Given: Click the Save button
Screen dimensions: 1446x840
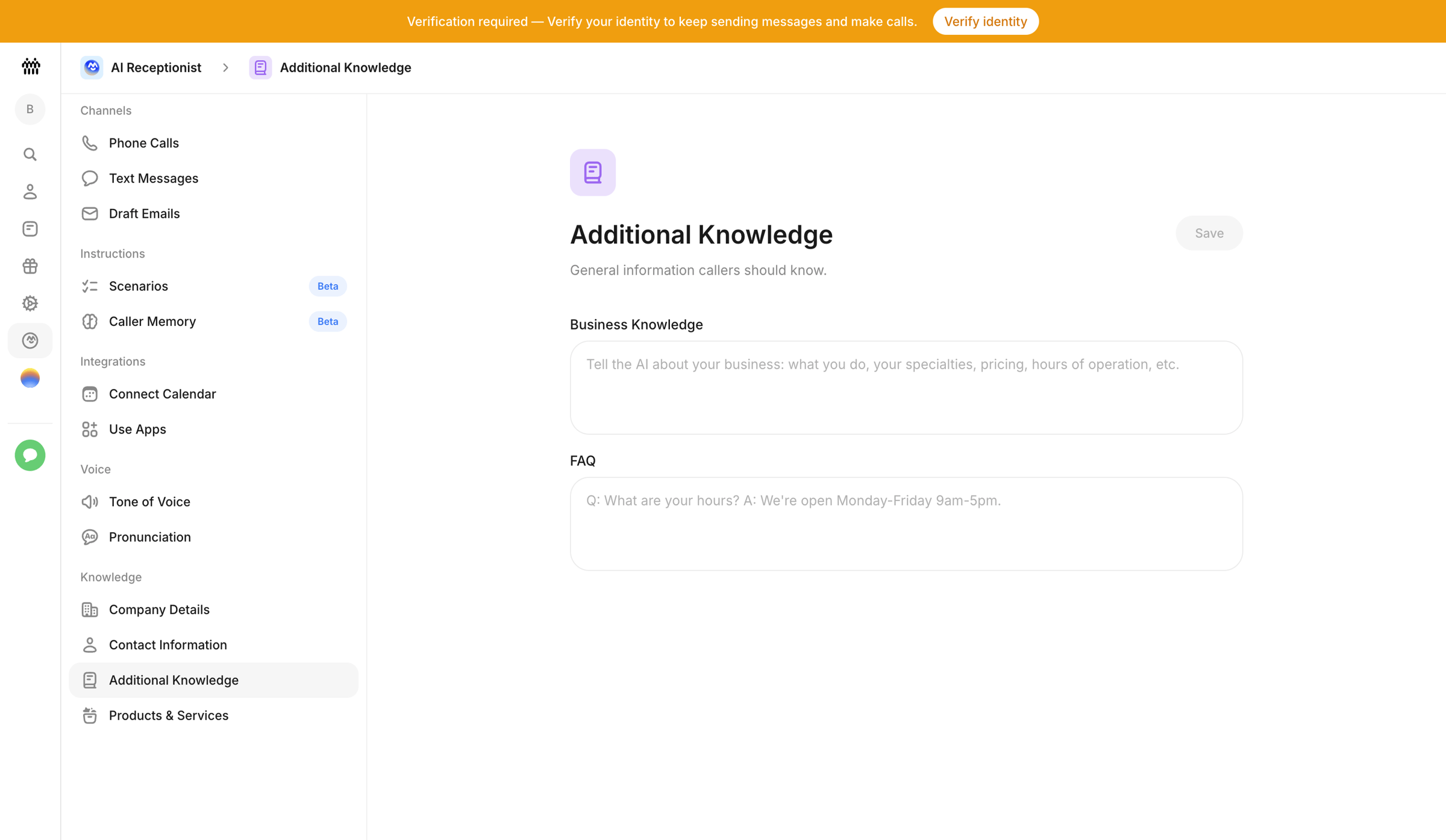Looking at the screenshot, I should [1209, 233].
